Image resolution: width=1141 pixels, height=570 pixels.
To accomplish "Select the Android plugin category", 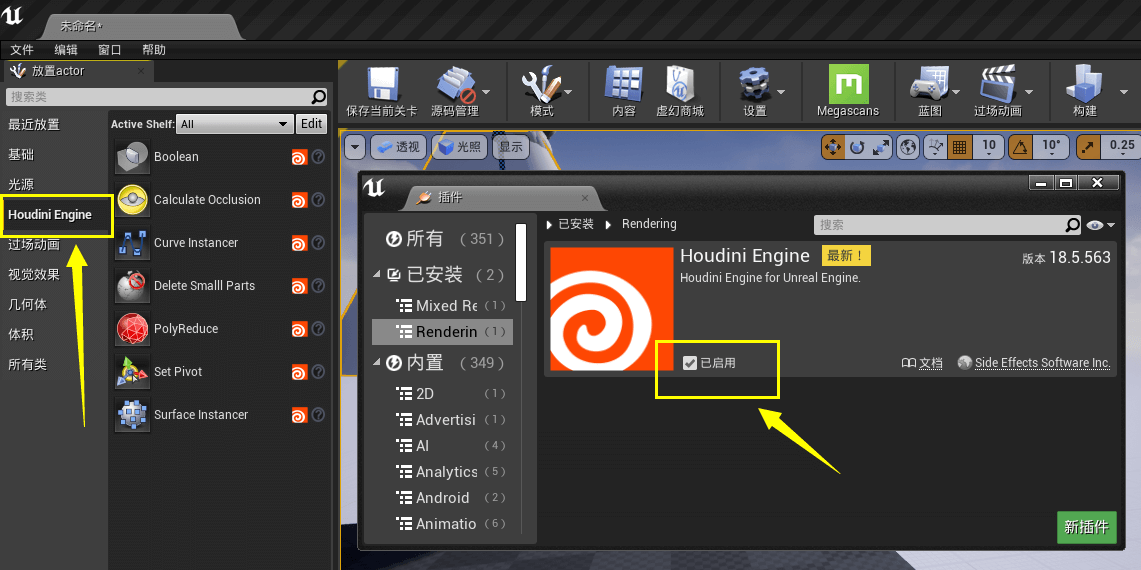I will pos(443,498).
